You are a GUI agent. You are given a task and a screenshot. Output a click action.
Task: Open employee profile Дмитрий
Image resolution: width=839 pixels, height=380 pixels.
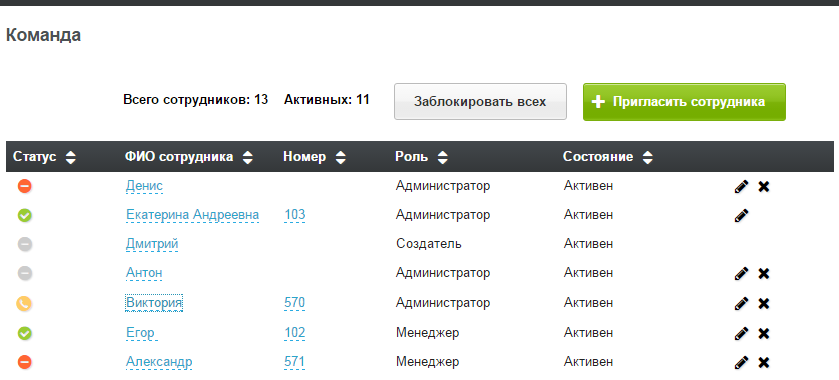pyautogui.click(x=152, y=244)
